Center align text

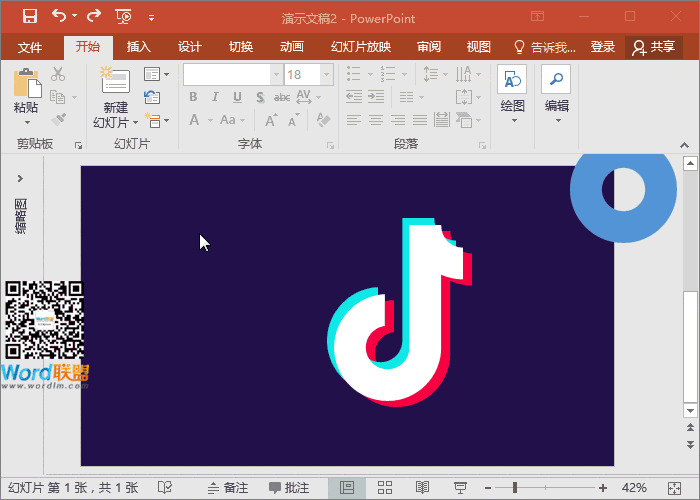[376, 120]
